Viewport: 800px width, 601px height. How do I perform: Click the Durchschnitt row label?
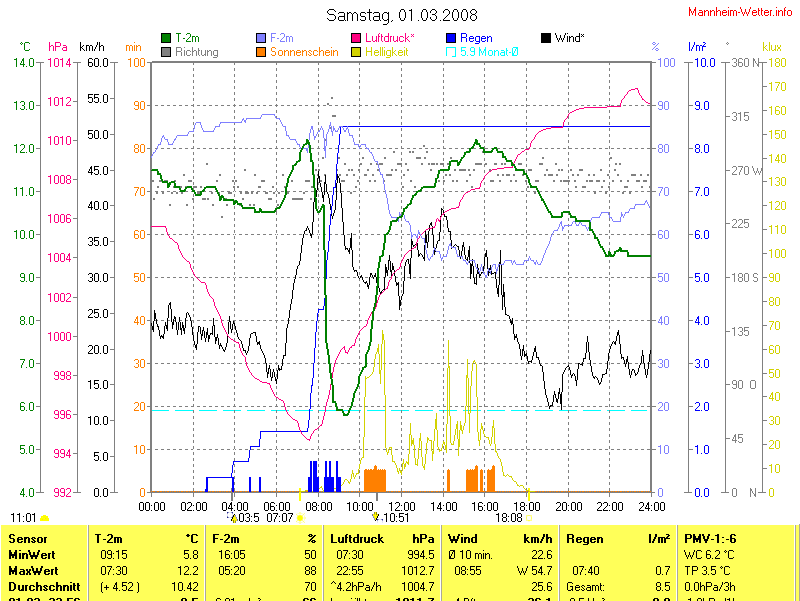click(x=44, y=587)
